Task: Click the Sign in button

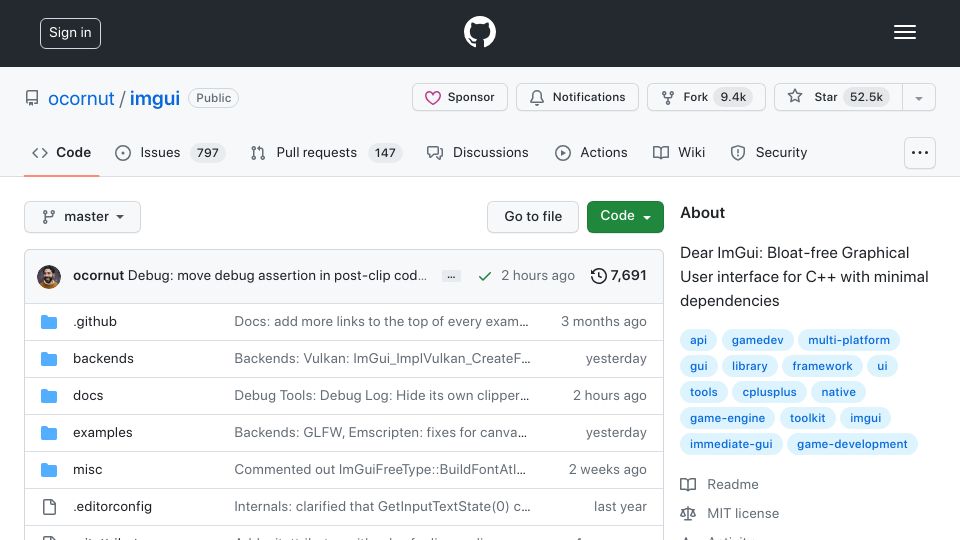Action: click(x=70, y=33)
